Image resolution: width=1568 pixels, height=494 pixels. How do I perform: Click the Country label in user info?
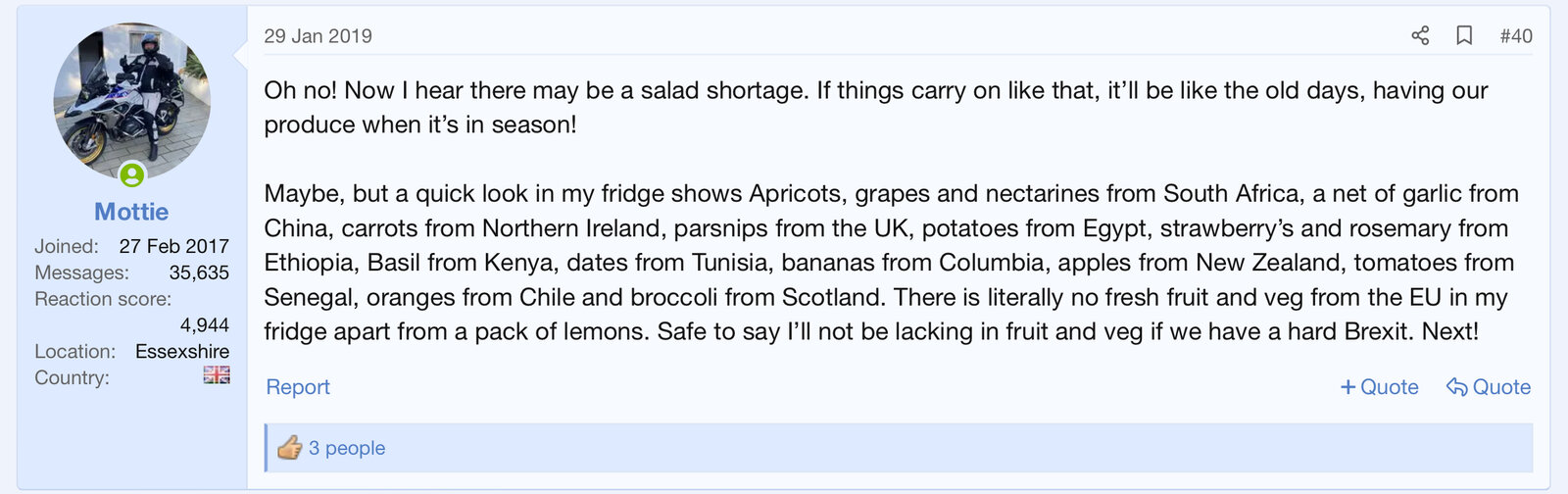pyautogui.click(x=72, y=377)
